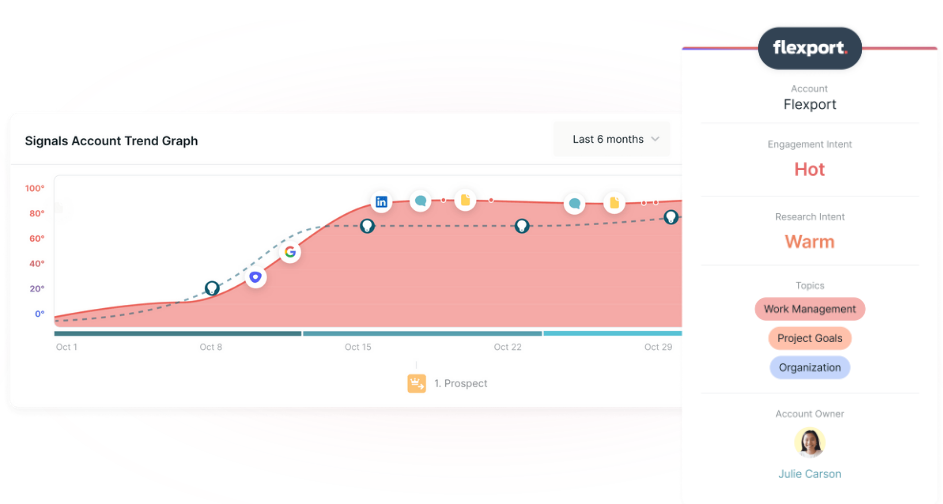Click the first yellow document icon
This screenshot has width=943, height=504.
pos(465,200)
